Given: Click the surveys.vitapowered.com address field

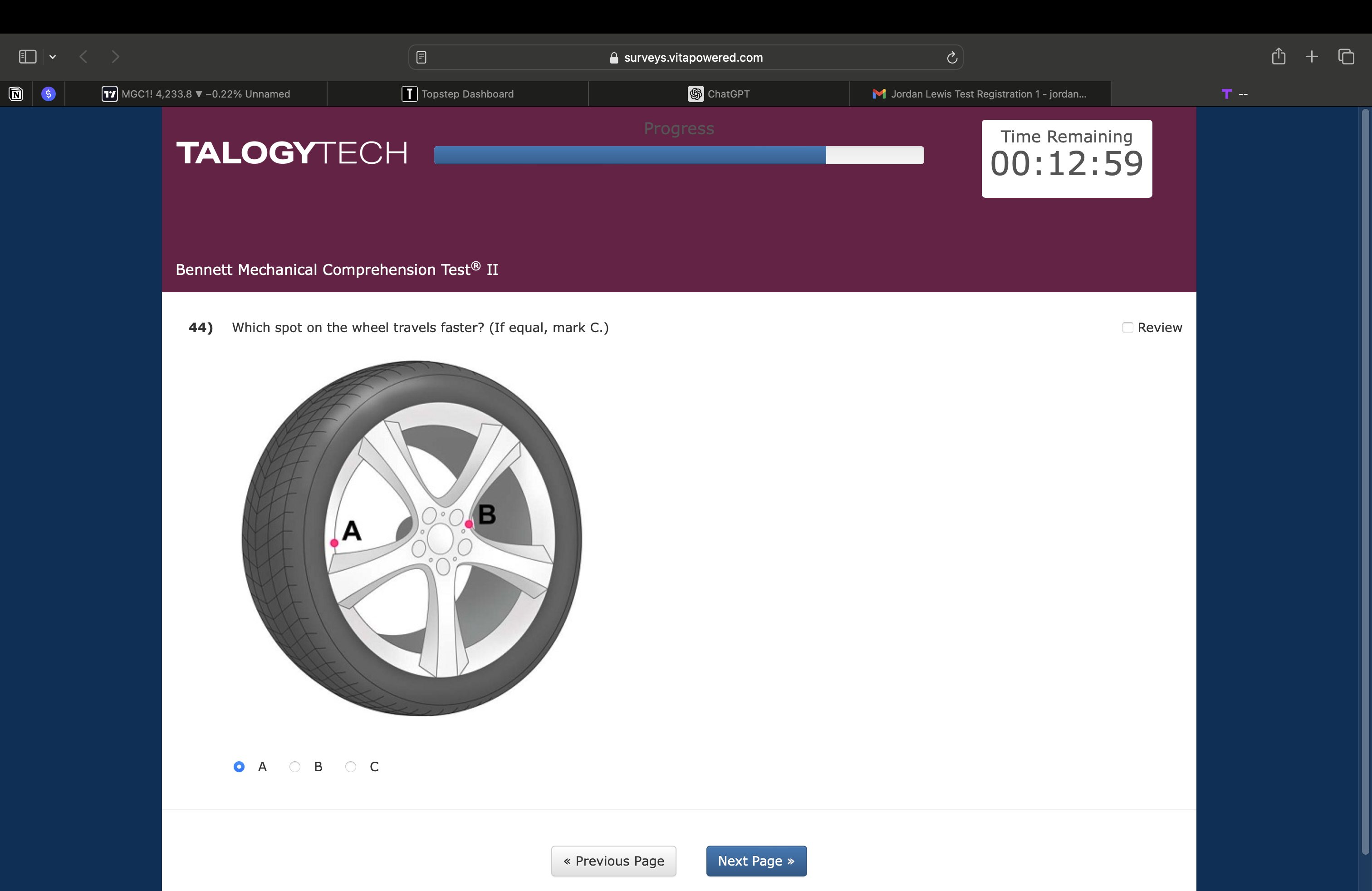Looking at the screenshot, I should 686,57.
